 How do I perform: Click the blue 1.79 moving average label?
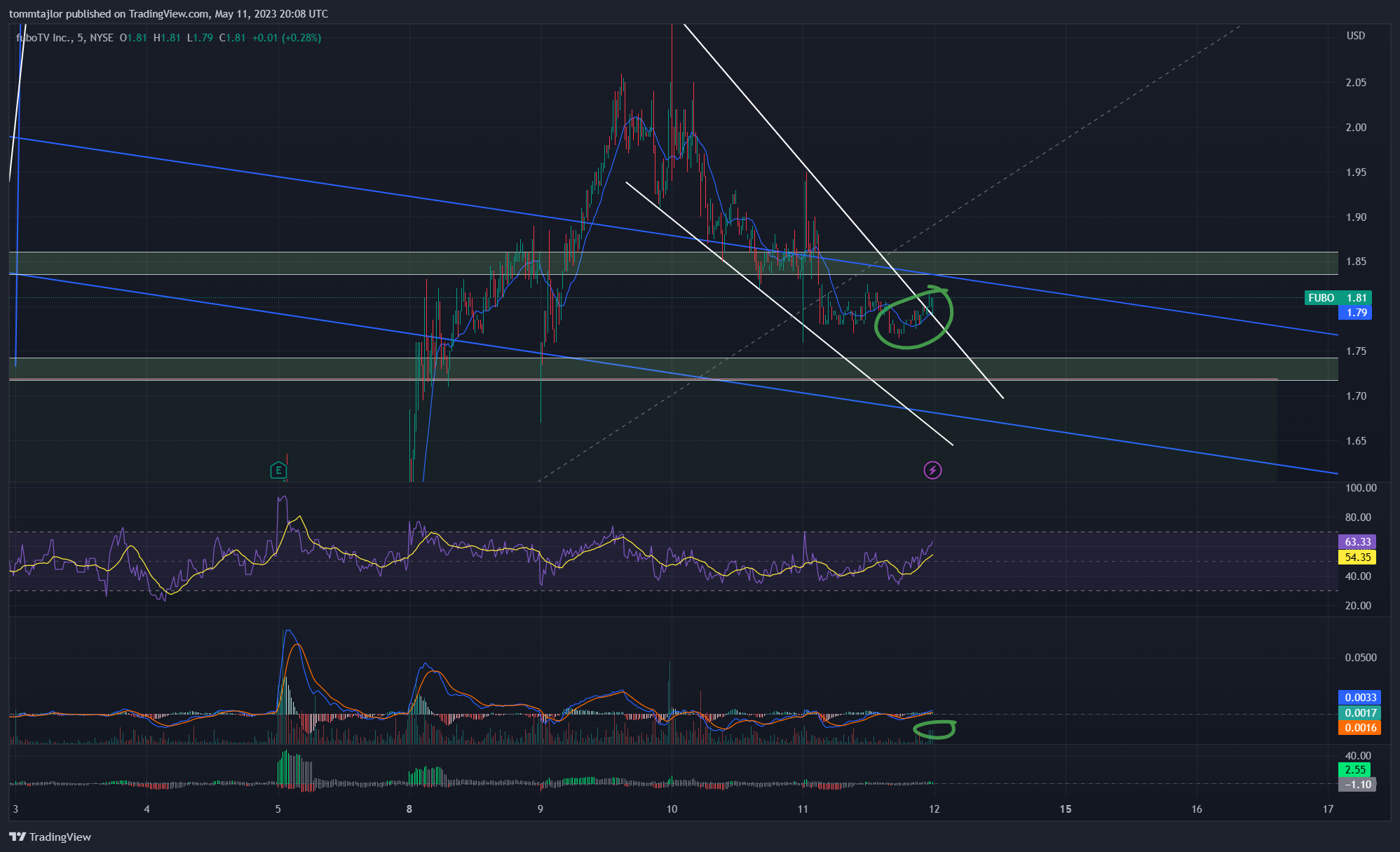click(1355, 313)
